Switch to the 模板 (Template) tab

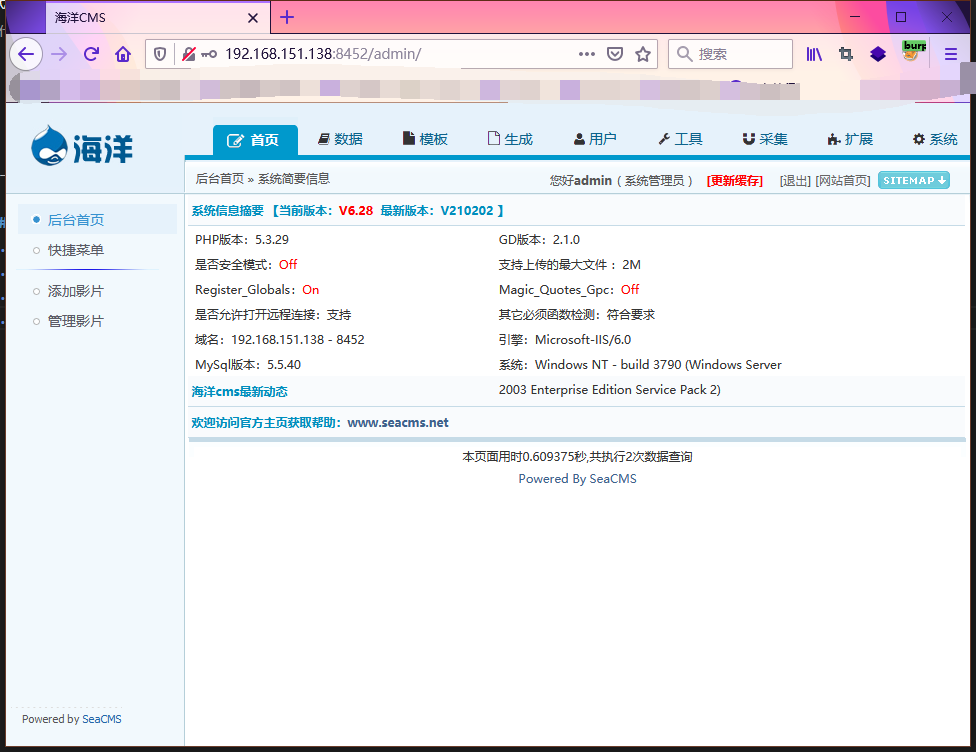(x=425, y=139)
